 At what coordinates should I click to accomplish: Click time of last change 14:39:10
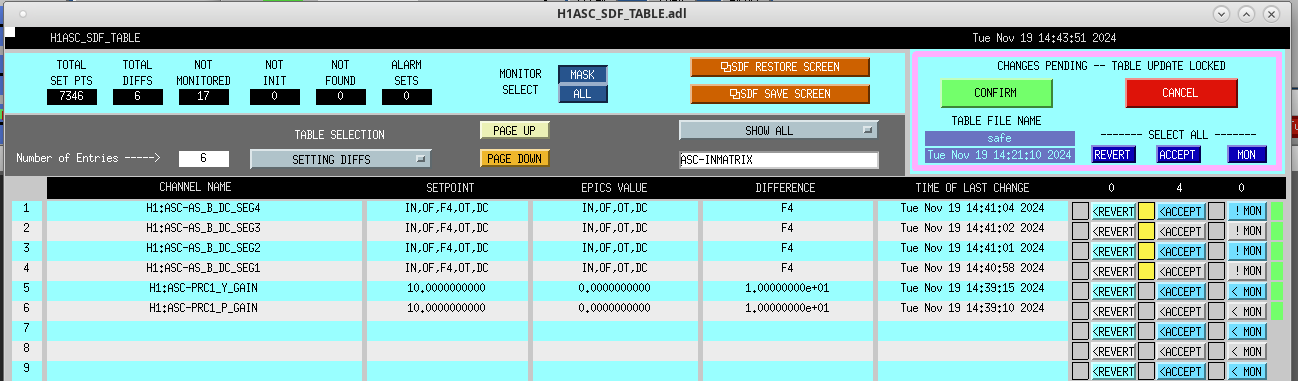pyautogui.click(x=972, y=308)
